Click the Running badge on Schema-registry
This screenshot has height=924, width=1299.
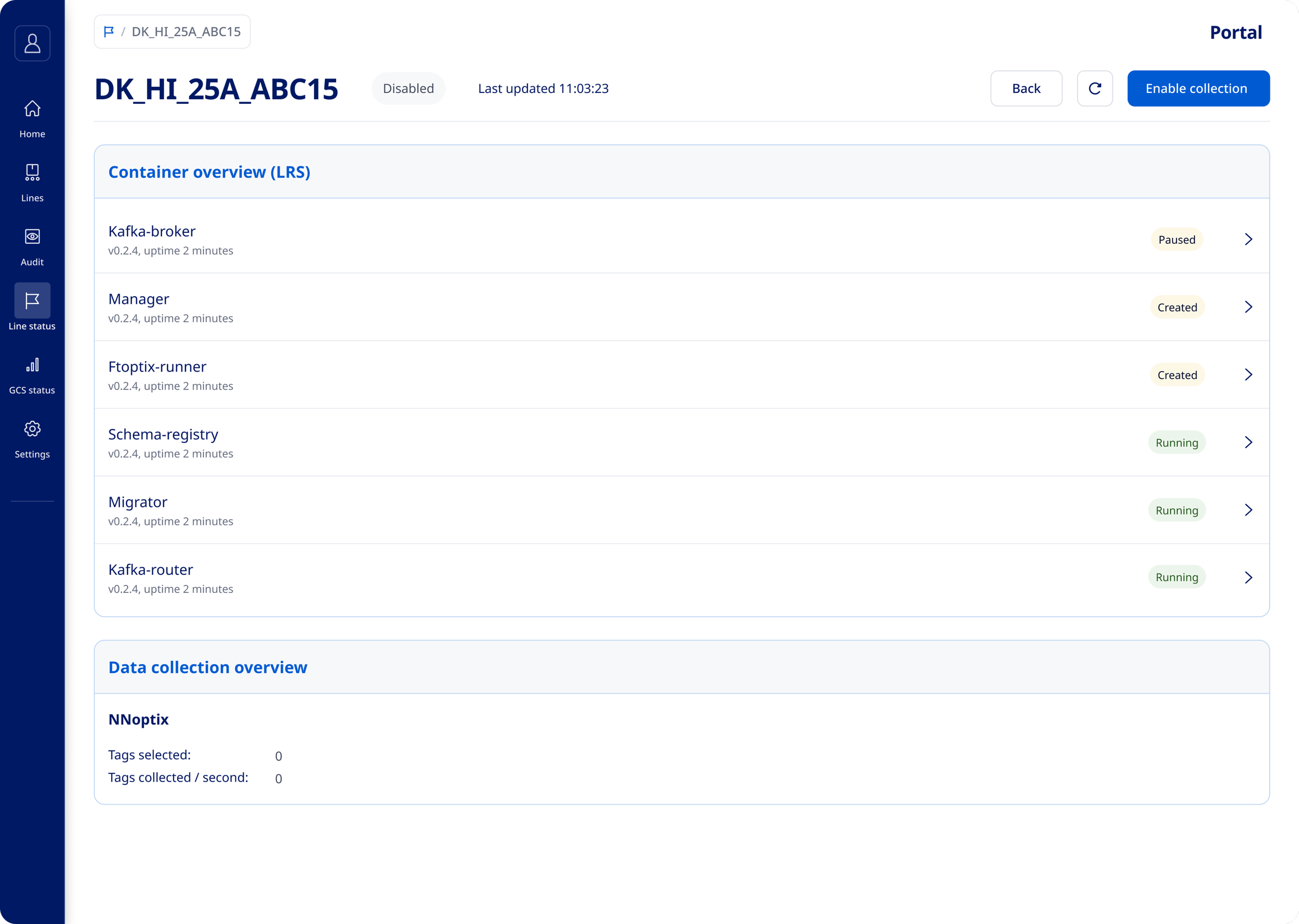tap(1177, 443)
